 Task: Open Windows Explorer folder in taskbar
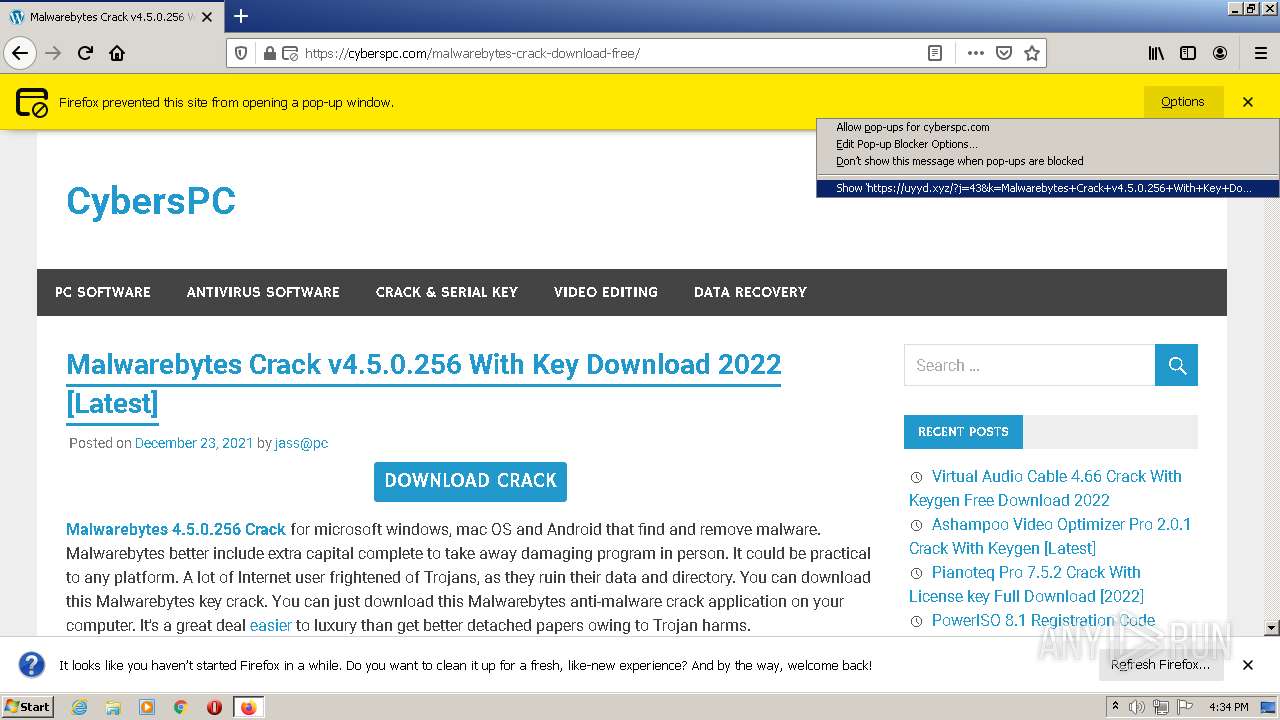point(113,707)
